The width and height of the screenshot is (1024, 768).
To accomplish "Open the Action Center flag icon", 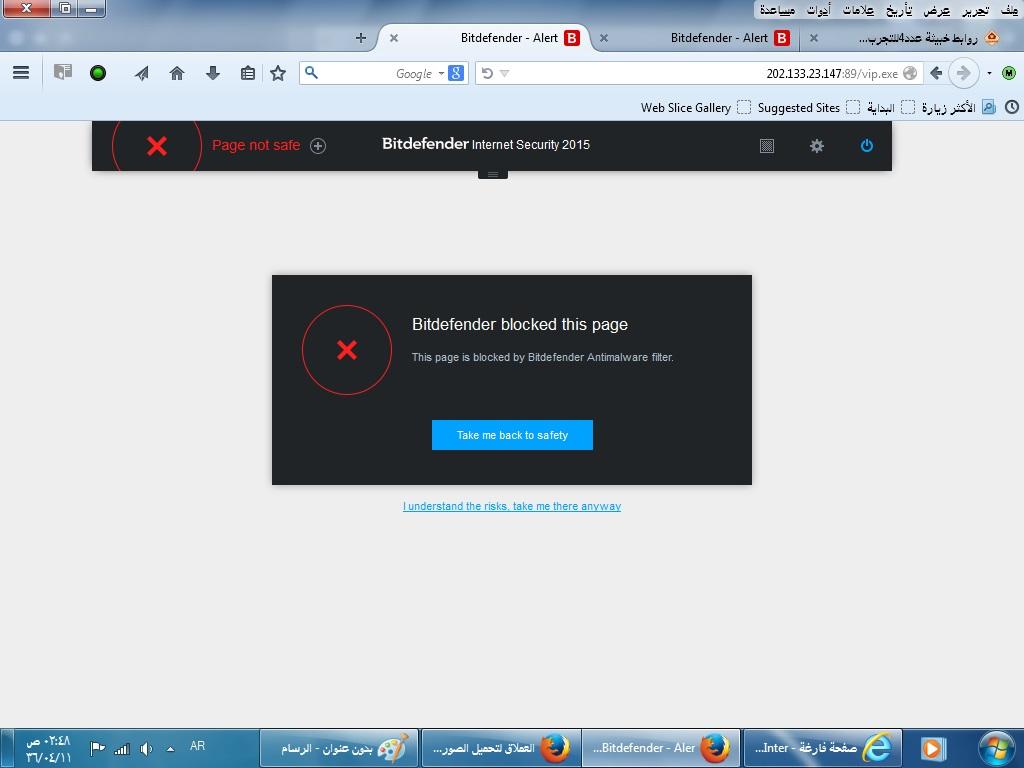I will [x=97, y=748].
